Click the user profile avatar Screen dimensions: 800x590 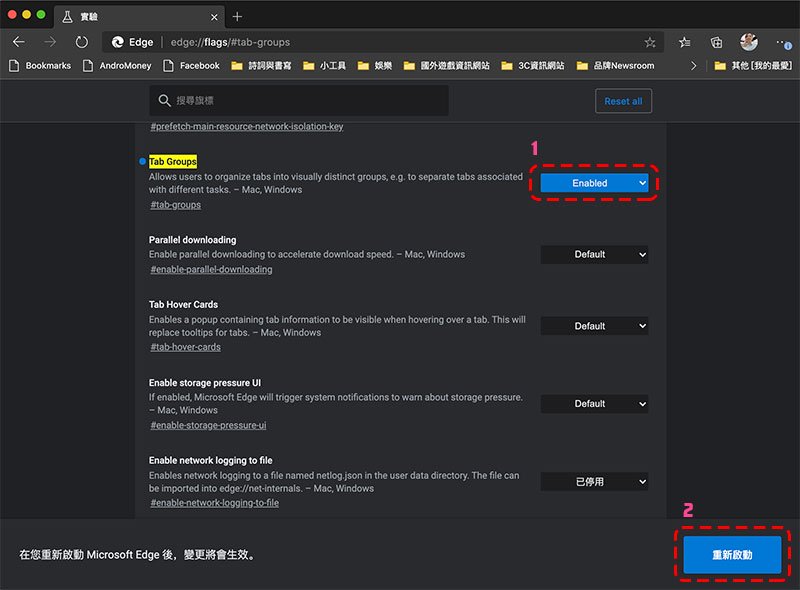749,42
